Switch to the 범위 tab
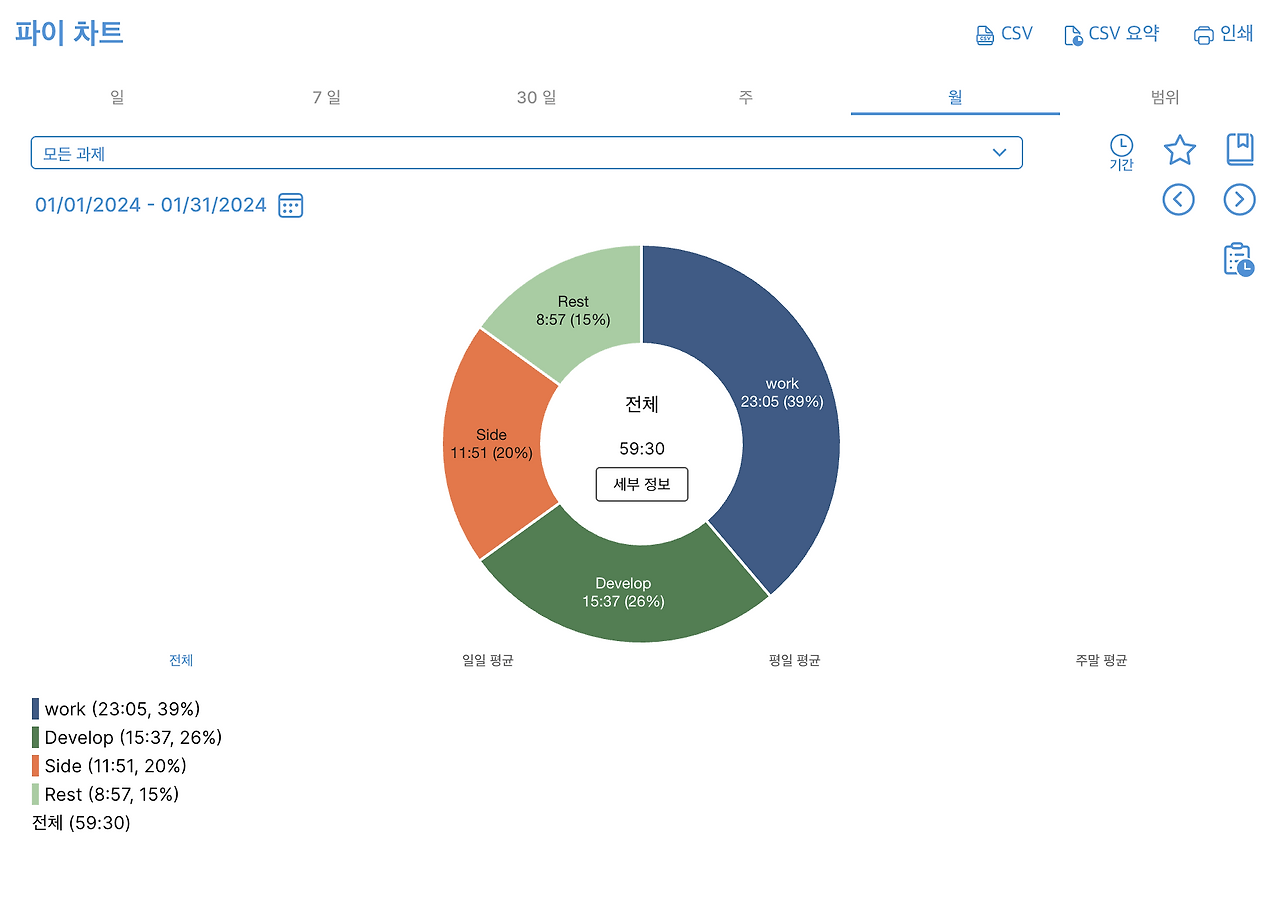The image size is (1280, 909). (x=1165, y=97)
